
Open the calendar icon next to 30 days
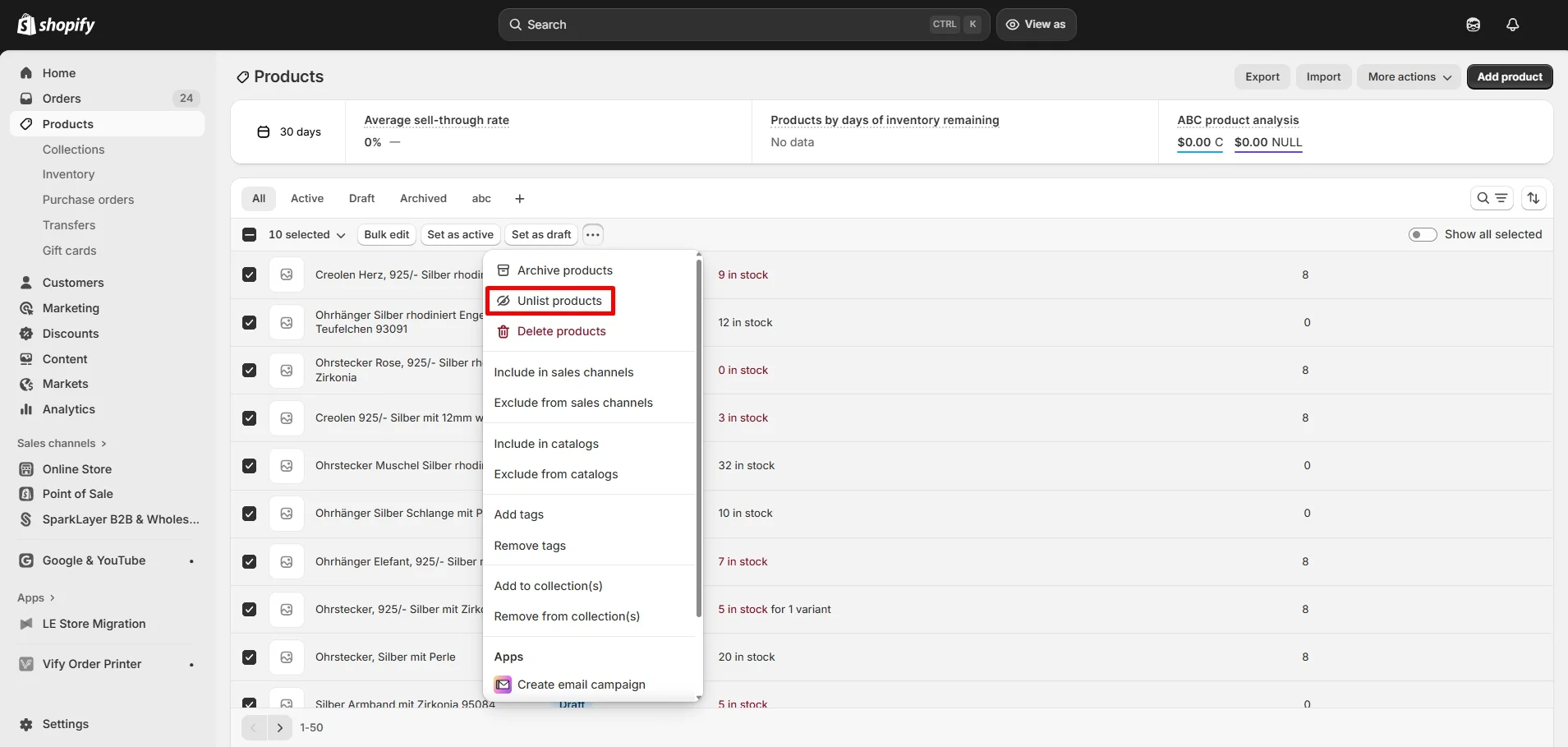(x=264, y=131)
